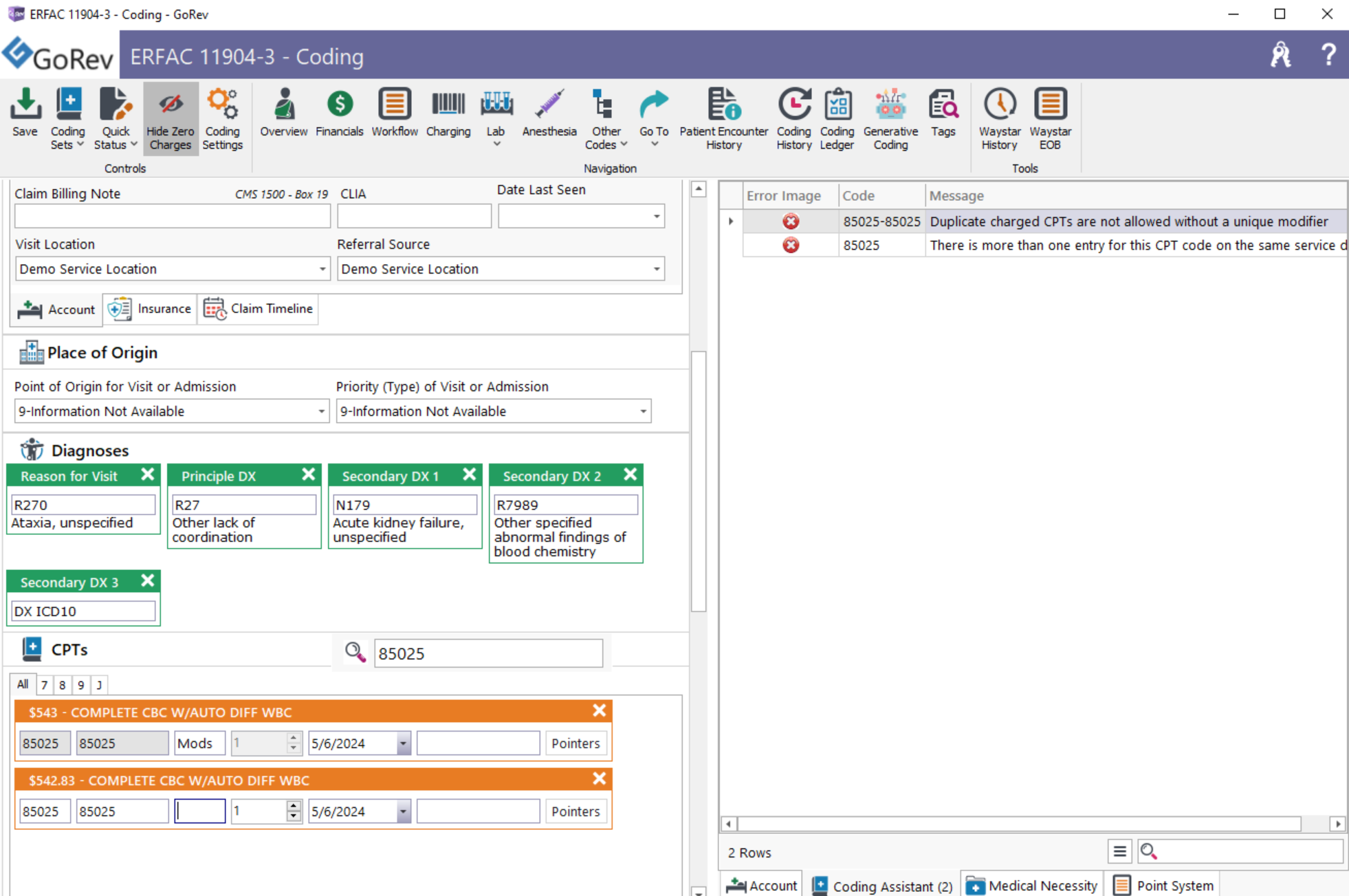Click the CPT search magnifier icon
This screenshot has width=1349, height=896.
point(355,652)
